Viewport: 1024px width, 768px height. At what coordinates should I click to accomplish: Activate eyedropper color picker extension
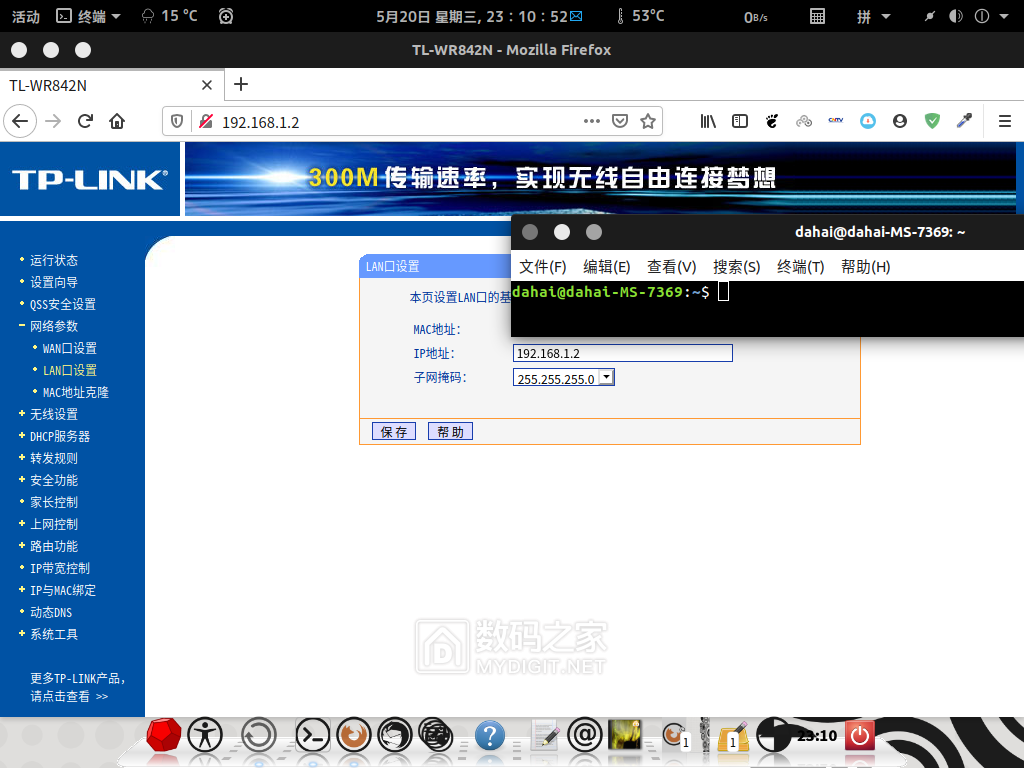[x=964, y=121]
